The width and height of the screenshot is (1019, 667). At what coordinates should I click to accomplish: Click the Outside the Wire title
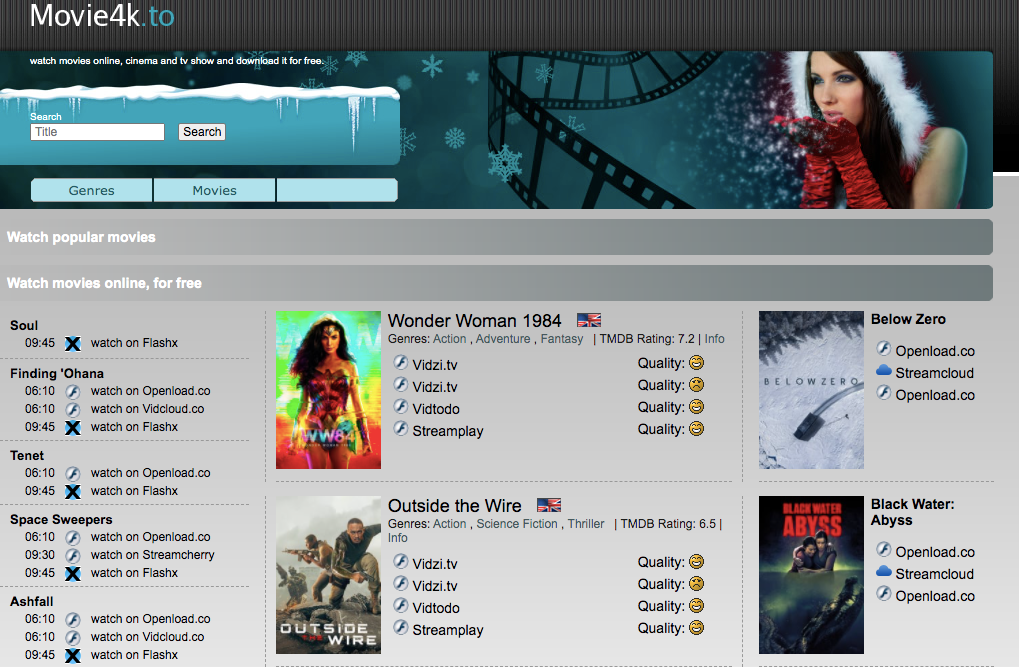455,506
